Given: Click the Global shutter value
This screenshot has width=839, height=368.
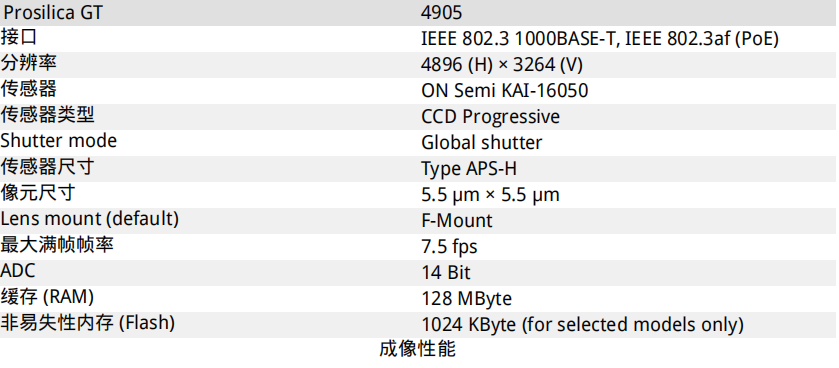Looking at the screenshot, I should coord(482,142).
